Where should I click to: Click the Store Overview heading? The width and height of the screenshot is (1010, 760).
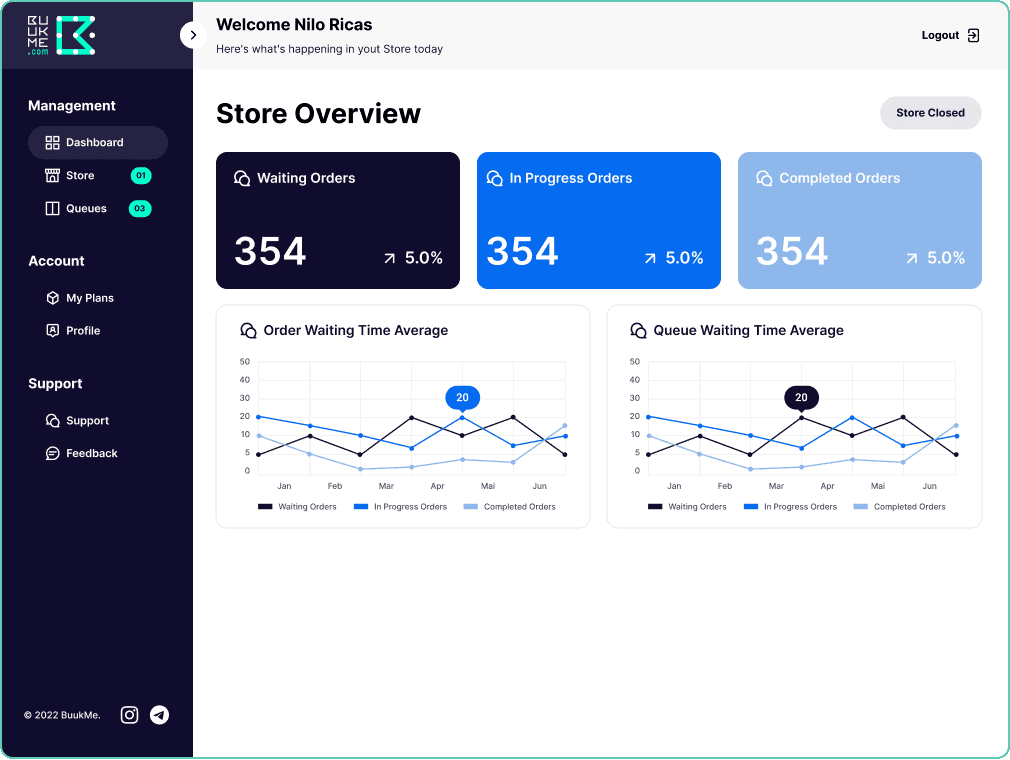[x=318, y=114]
